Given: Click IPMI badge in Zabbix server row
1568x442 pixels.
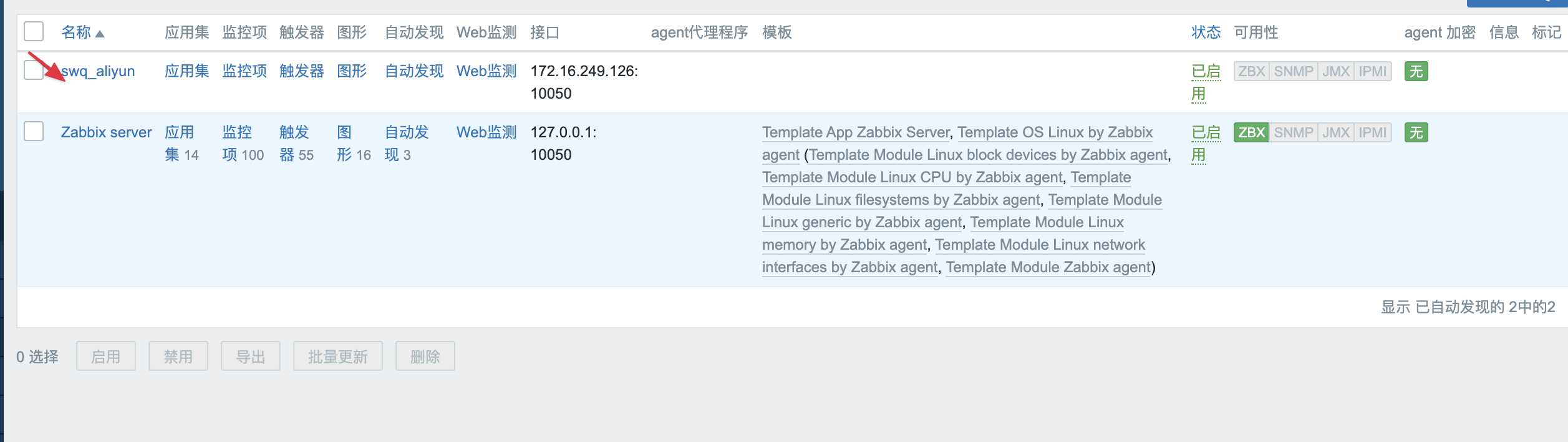Looking at the screenshot, I should 1372,132.
